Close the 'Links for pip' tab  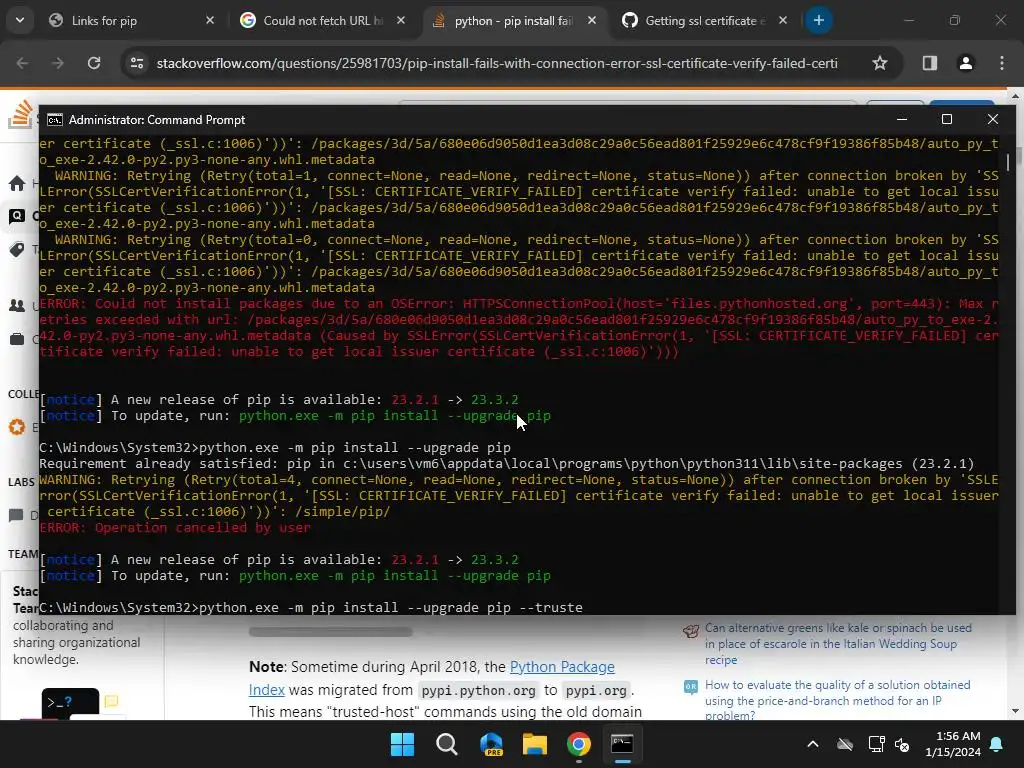tap(210, 21)
